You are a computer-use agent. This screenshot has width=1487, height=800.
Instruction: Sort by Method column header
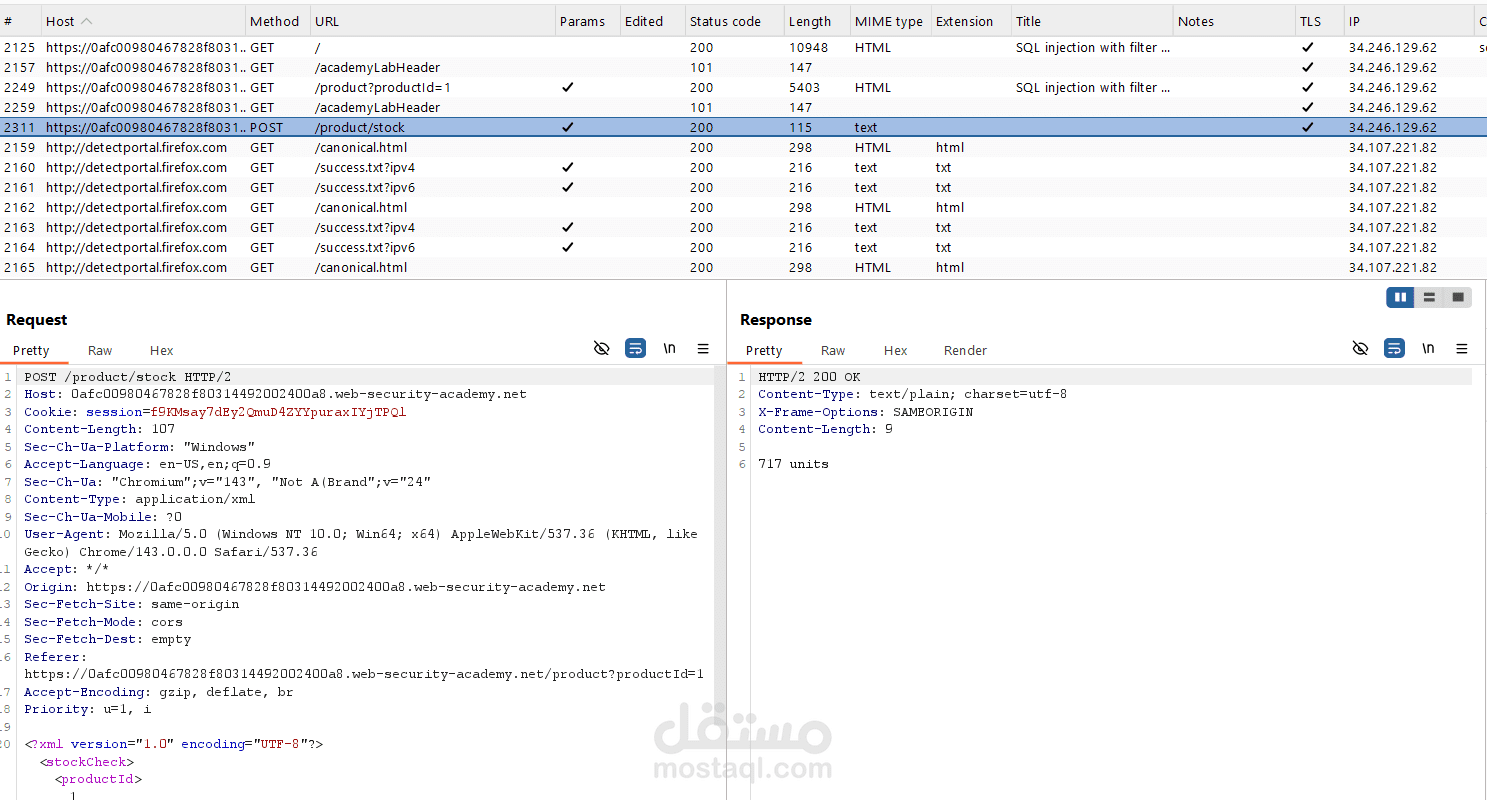[x=277, y=21]
